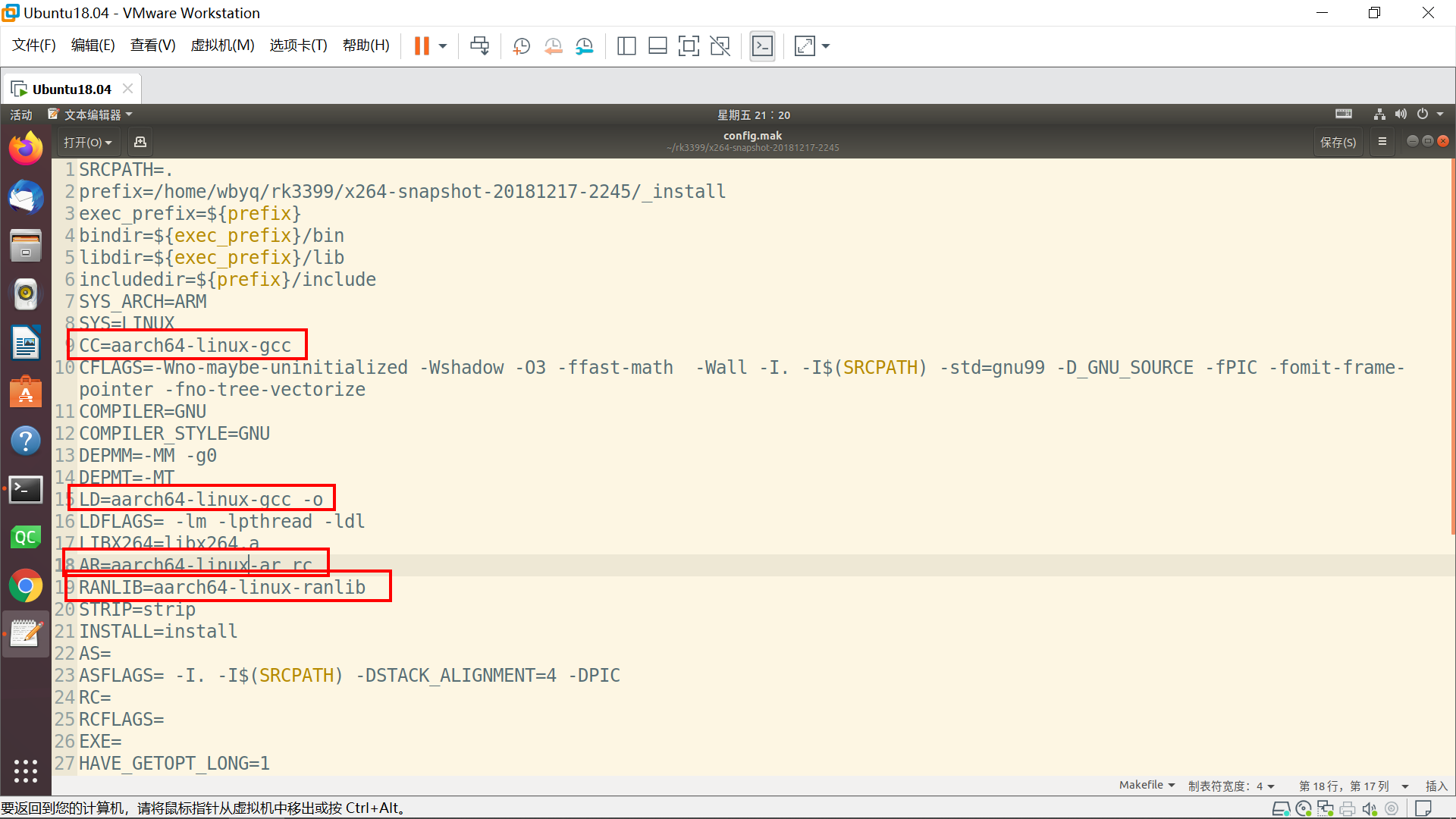Toggle the Unity mode toolbar icon
The height and width of the screenshot is (819, 1456).
point(720,46)
